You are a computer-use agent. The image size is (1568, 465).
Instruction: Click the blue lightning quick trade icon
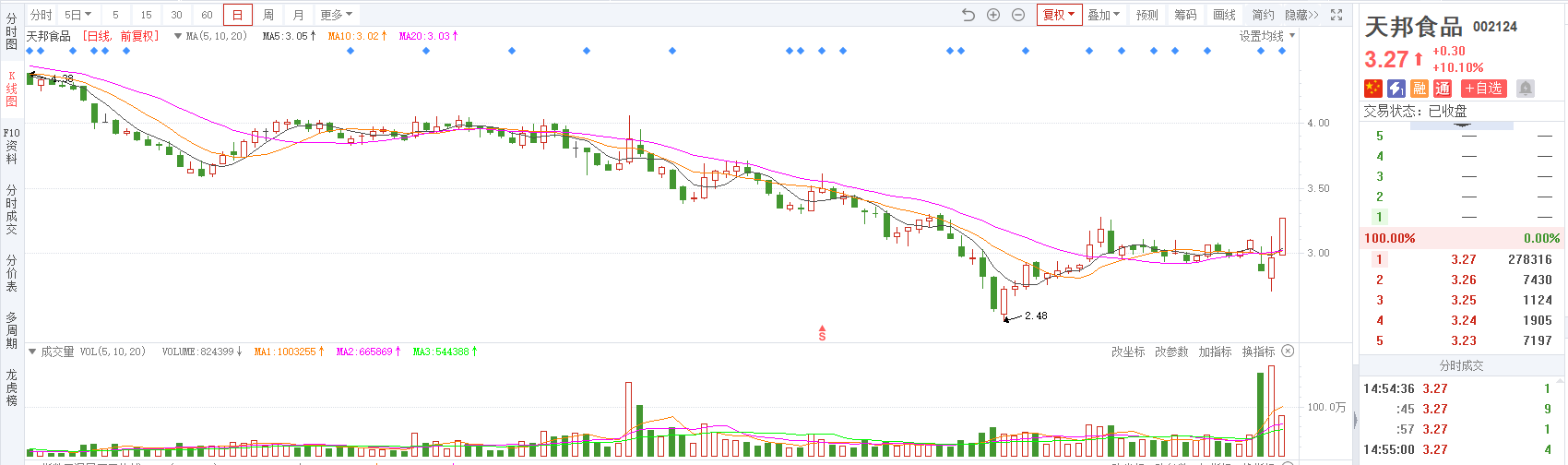1396,89
